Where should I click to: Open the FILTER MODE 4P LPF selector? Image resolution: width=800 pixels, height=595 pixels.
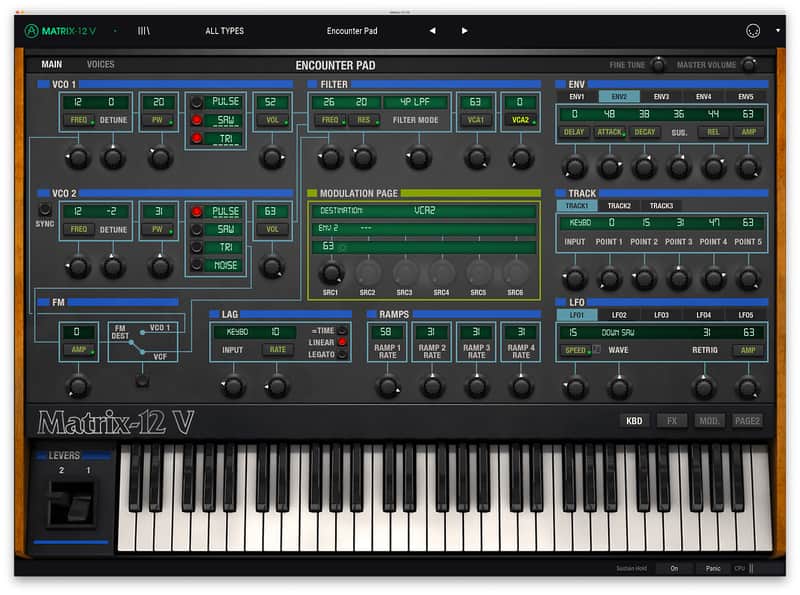coord(416,102)
